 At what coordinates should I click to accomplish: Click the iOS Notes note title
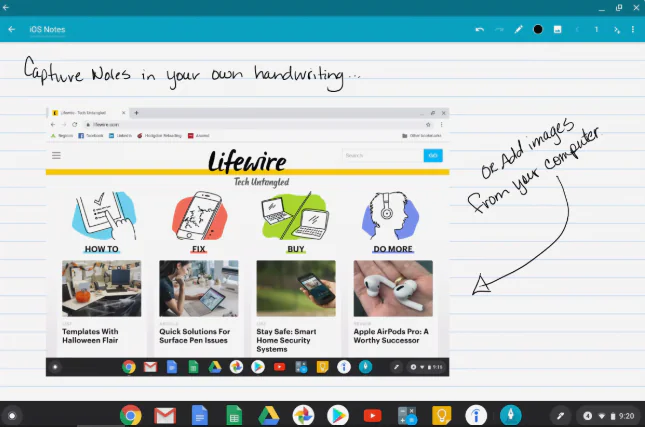click(47, 30)
